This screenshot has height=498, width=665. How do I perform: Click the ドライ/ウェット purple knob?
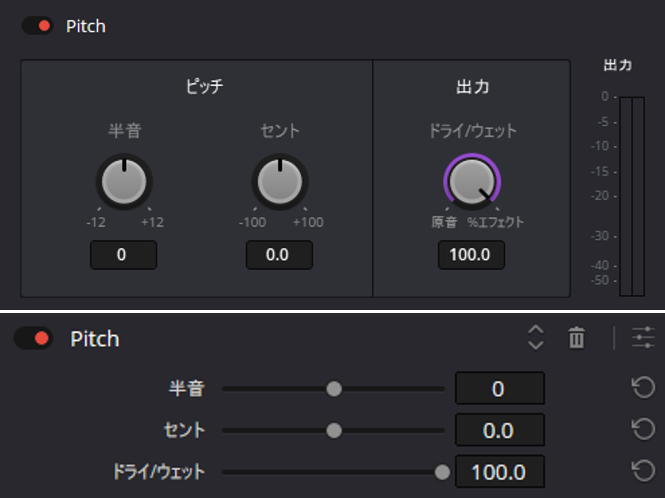click(472, 182)
